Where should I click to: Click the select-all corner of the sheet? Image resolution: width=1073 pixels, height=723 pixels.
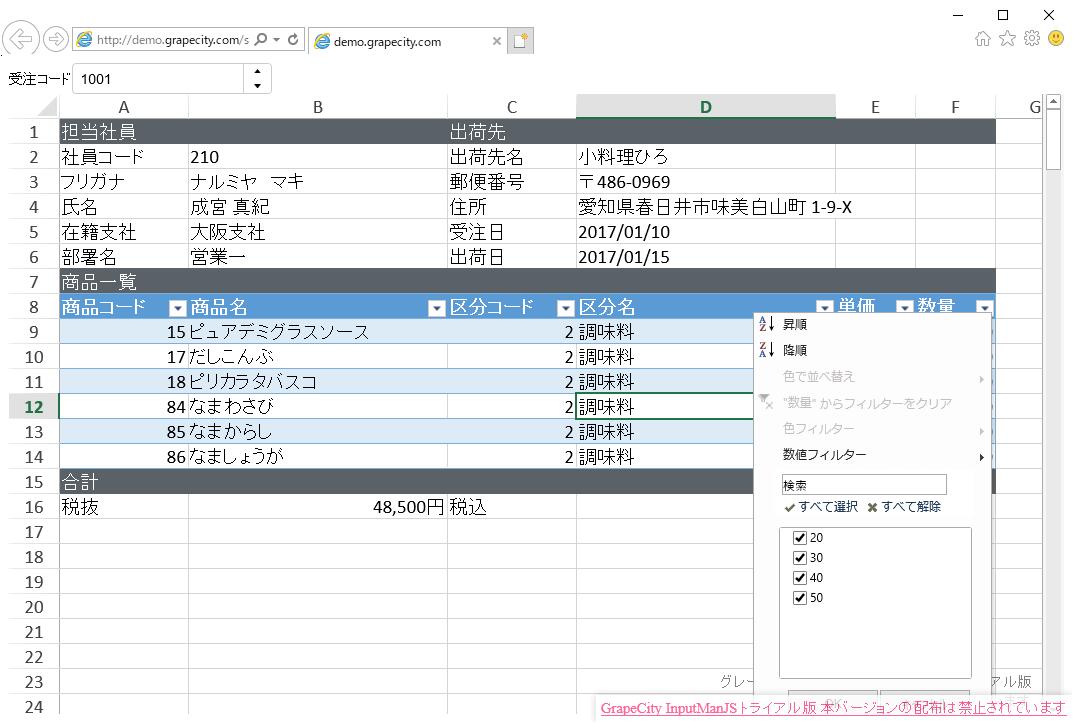34,107
